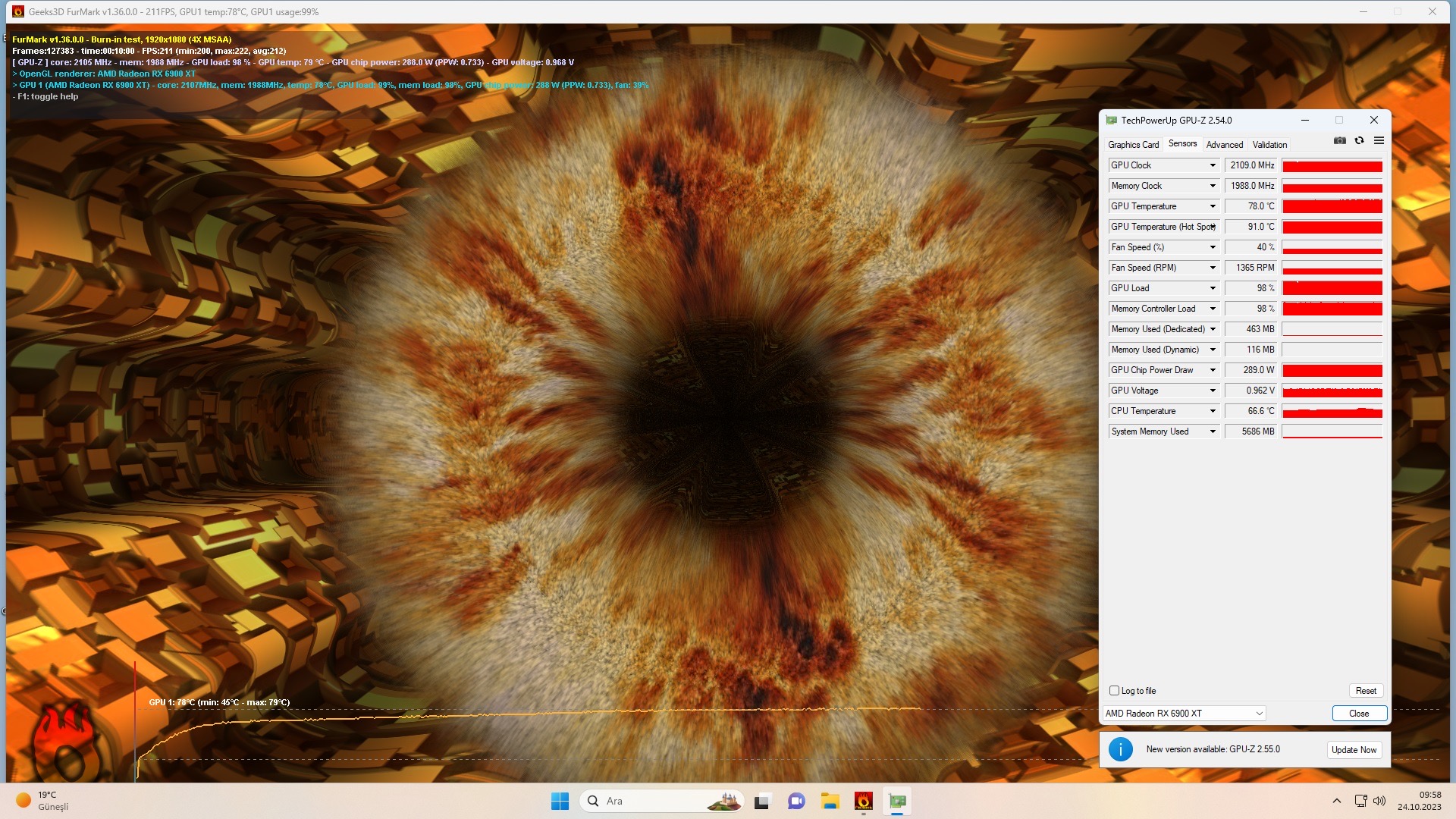Viewport: 1456px width, 819px height.
Task: Click the volume icon in system tray
Action: 1379,801
